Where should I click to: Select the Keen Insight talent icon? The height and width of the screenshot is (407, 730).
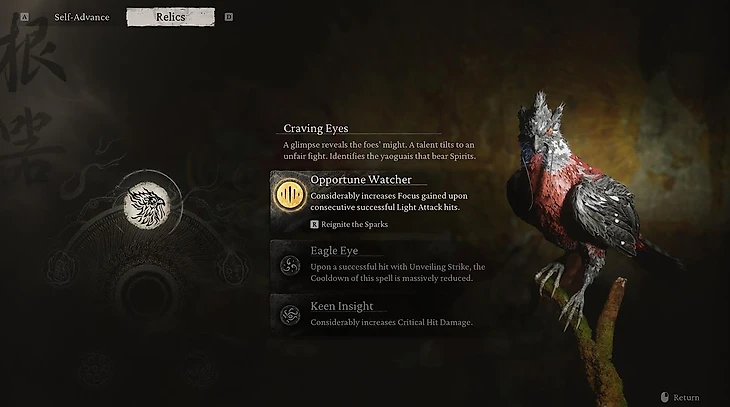[x=290, y=315]
